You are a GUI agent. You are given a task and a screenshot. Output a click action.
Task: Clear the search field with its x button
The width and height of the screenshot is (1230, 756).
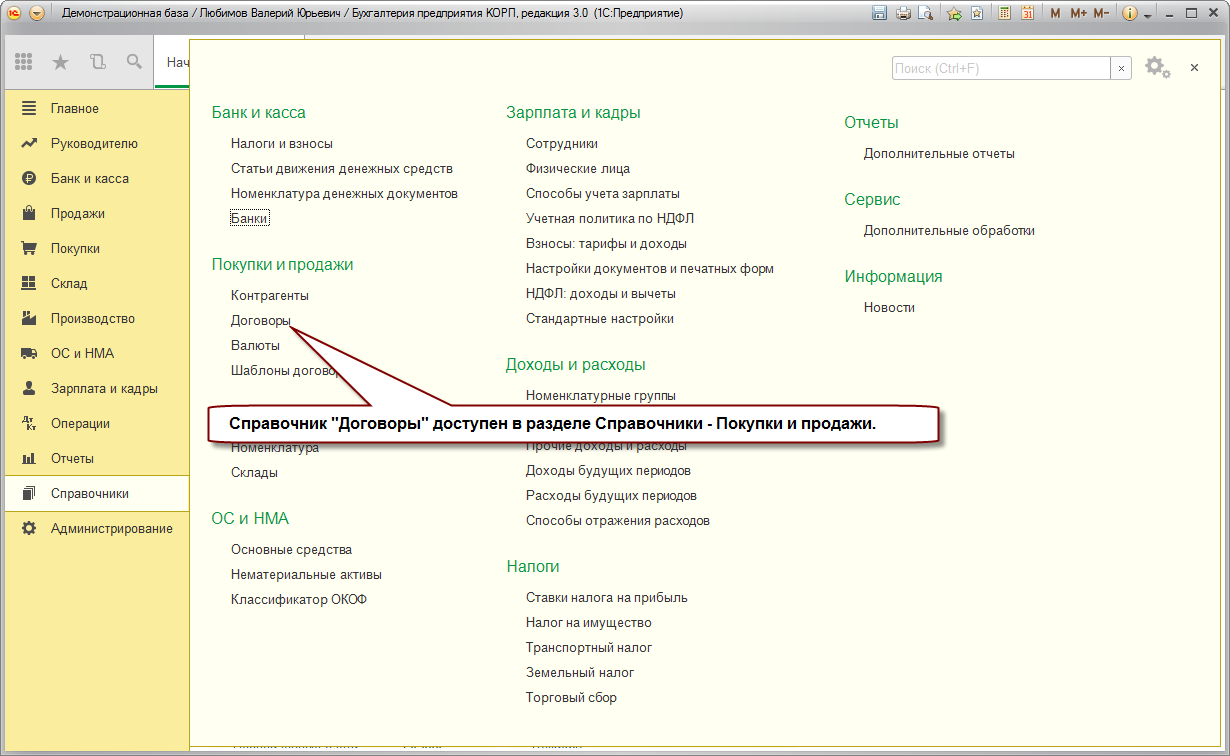pyautogui.click(x=1121, y=68)
